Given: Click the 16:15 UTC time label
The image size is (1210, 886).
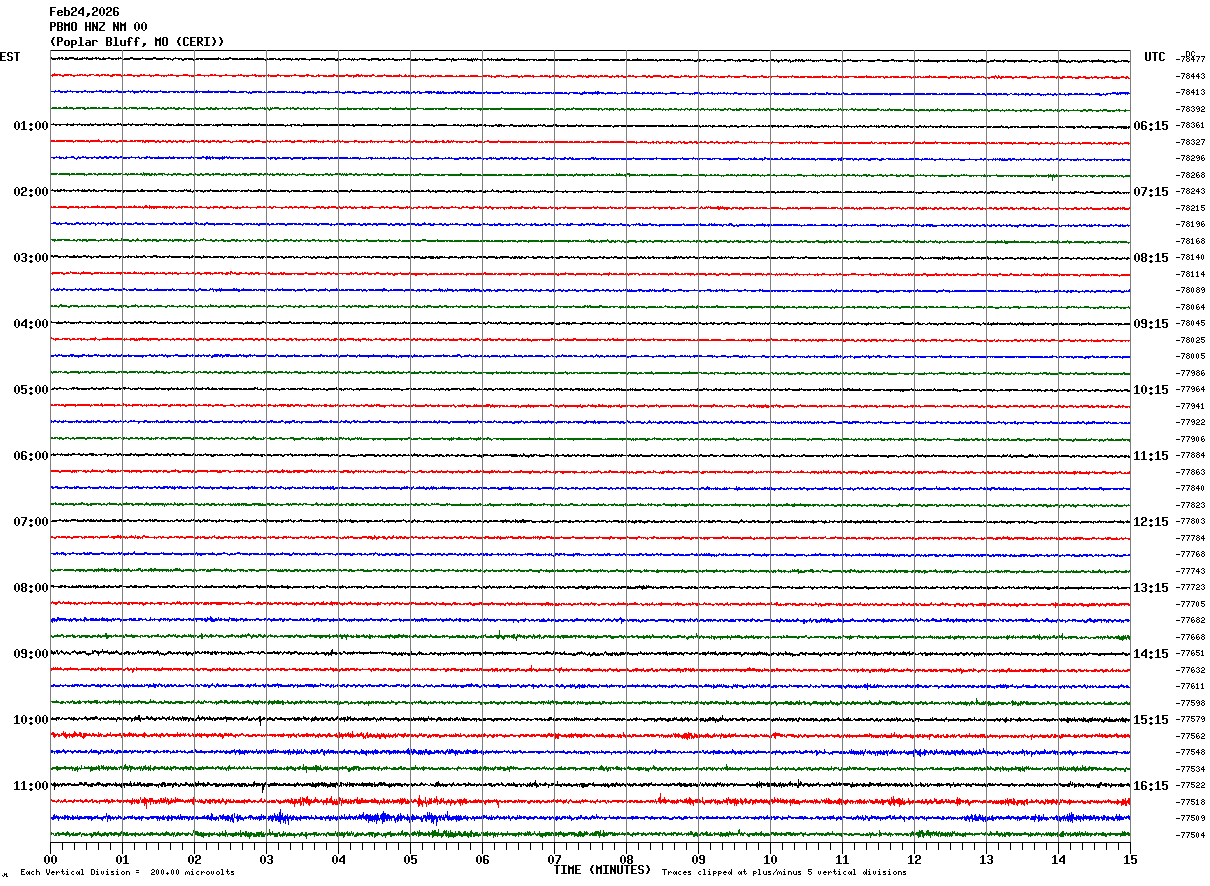Looking at the screenshot, I should [1151, 786].
